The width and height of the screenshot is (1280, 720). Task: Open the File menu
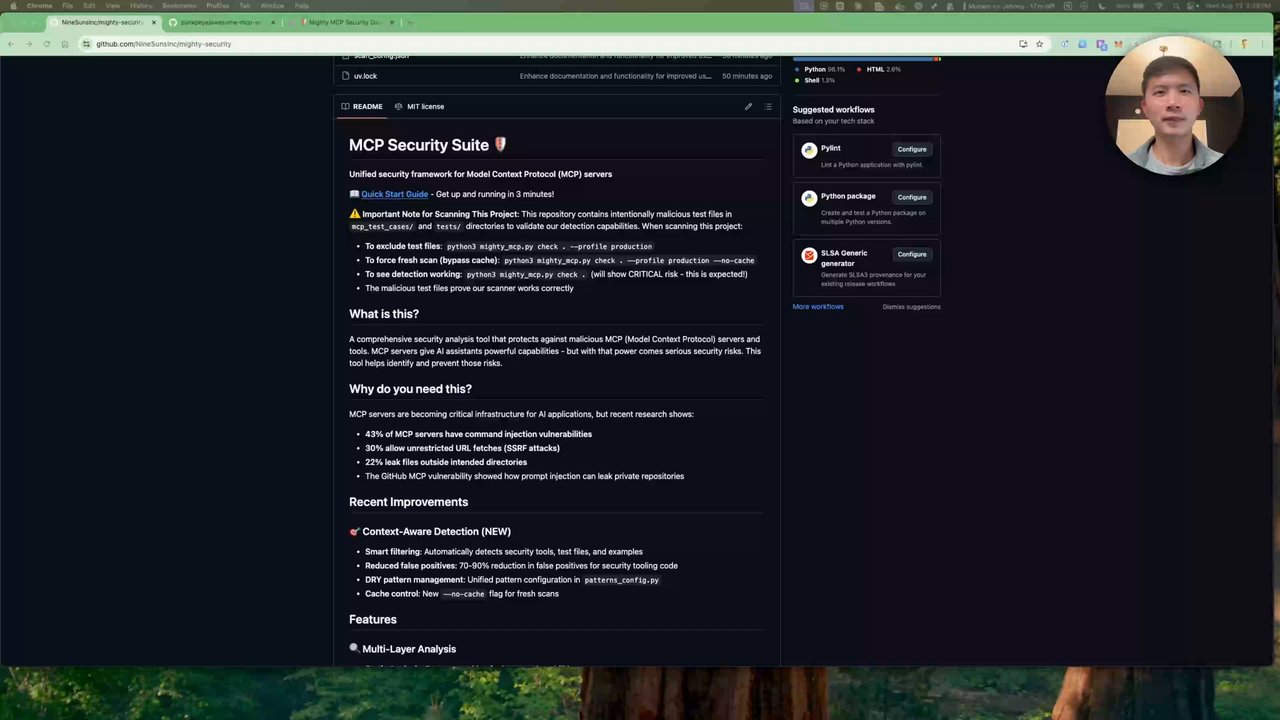[x=67, y=6]
